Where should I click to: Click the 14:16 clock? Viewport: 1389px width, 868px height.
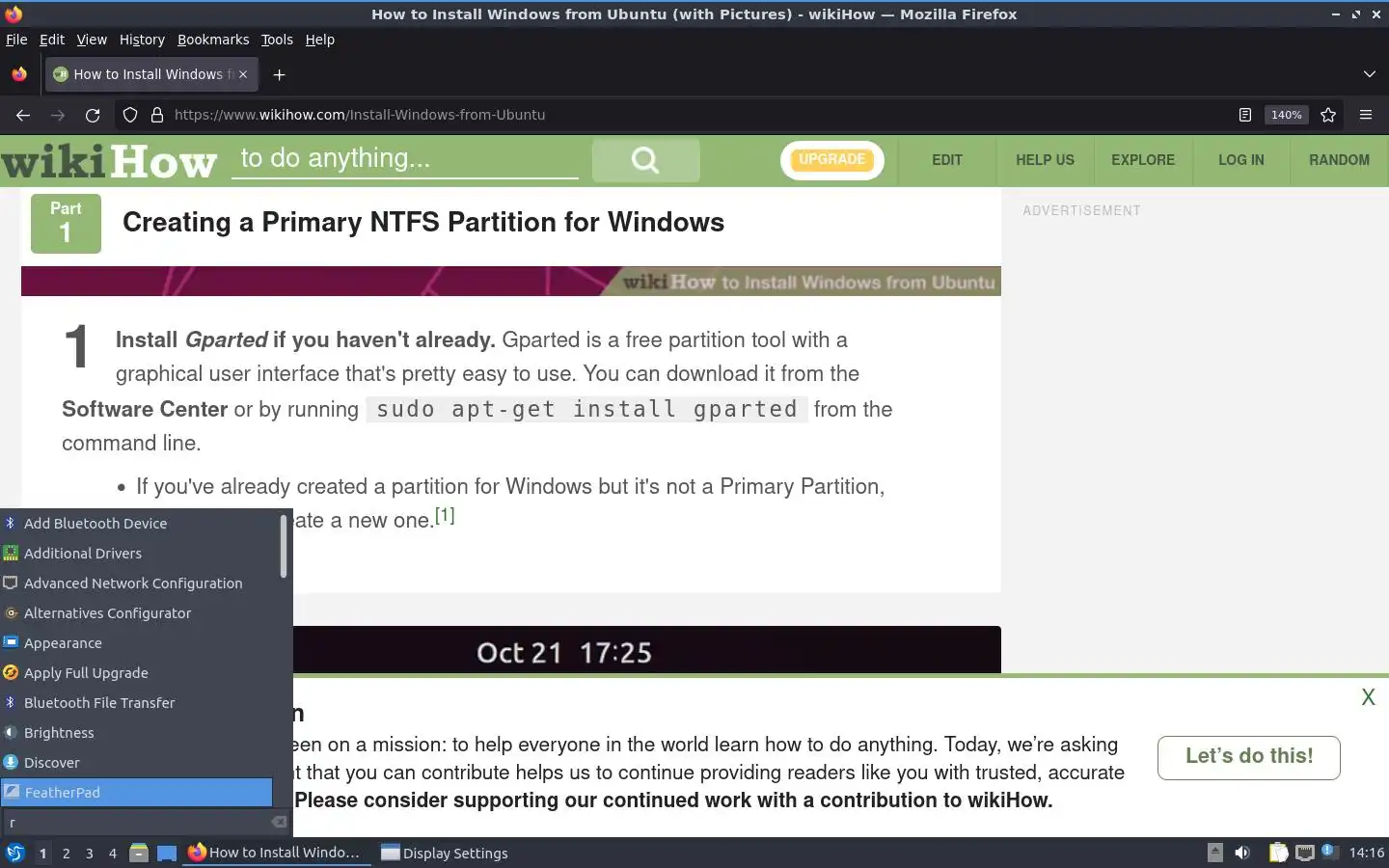tap(1366, 853)
